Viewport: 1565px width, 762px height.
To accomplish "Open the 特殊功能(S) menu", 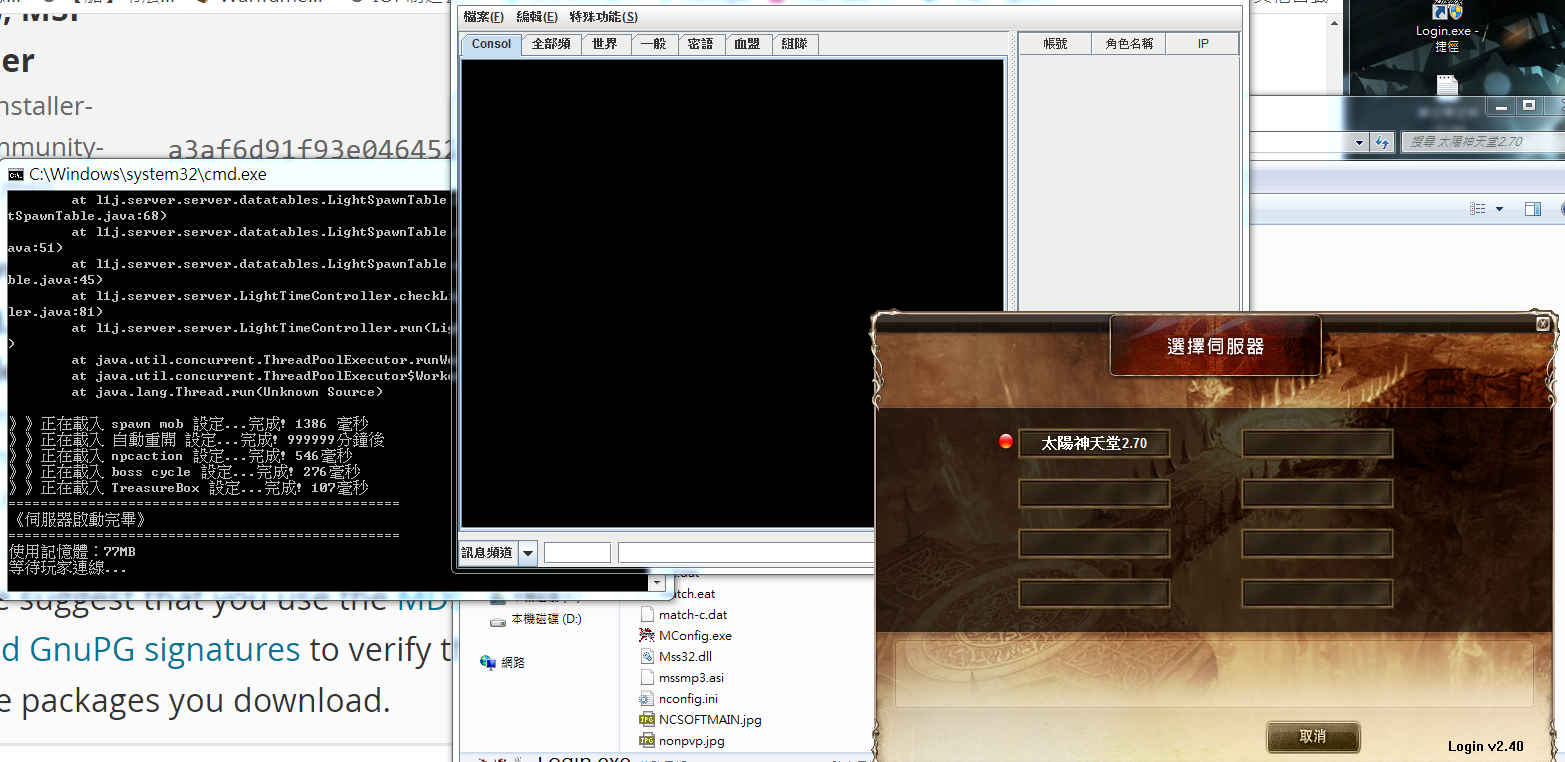I will point(603,17).
